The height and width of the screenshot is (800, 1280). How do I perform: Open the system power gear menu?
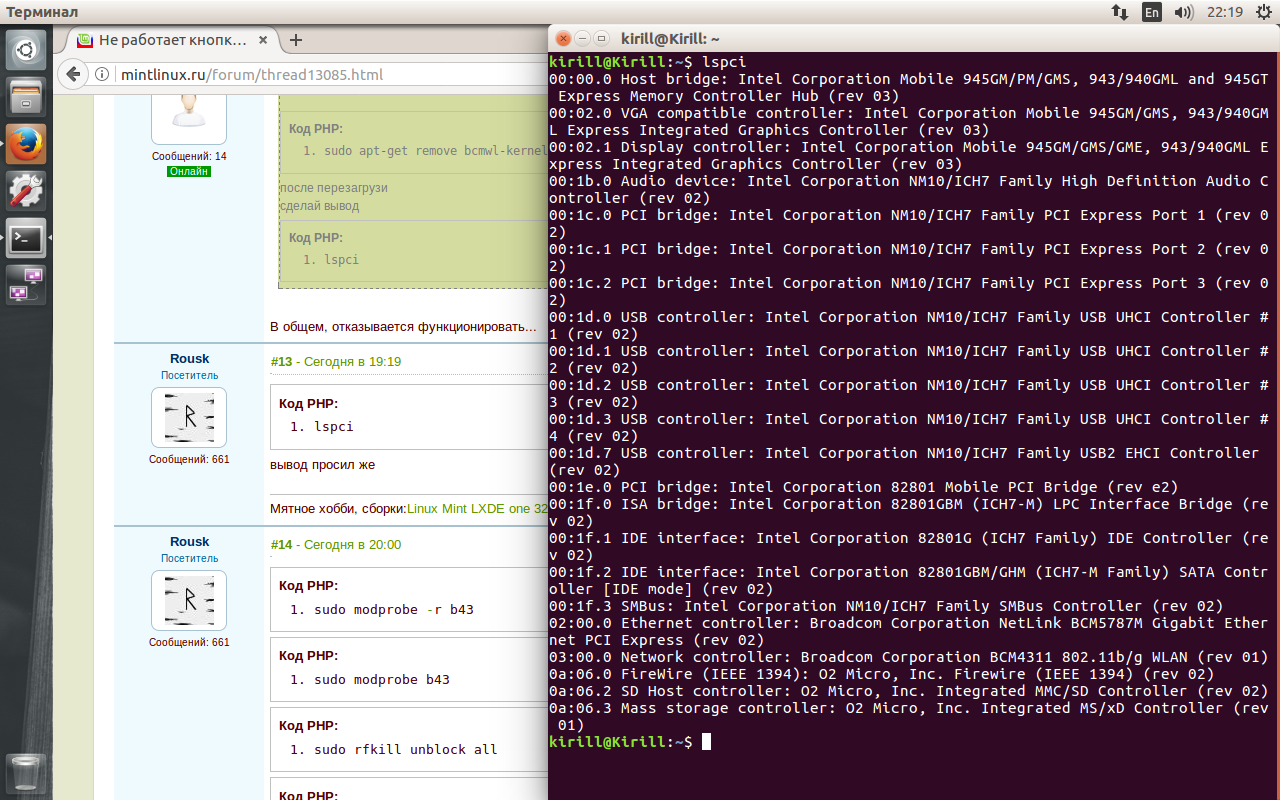click(1262, 12)
